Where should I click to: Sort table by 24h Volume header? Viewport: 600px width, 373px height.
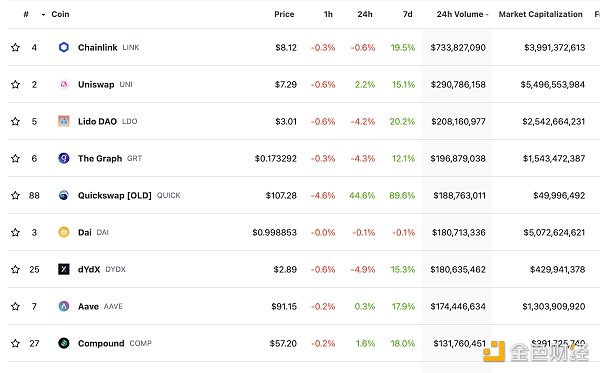tap(462, 14)
